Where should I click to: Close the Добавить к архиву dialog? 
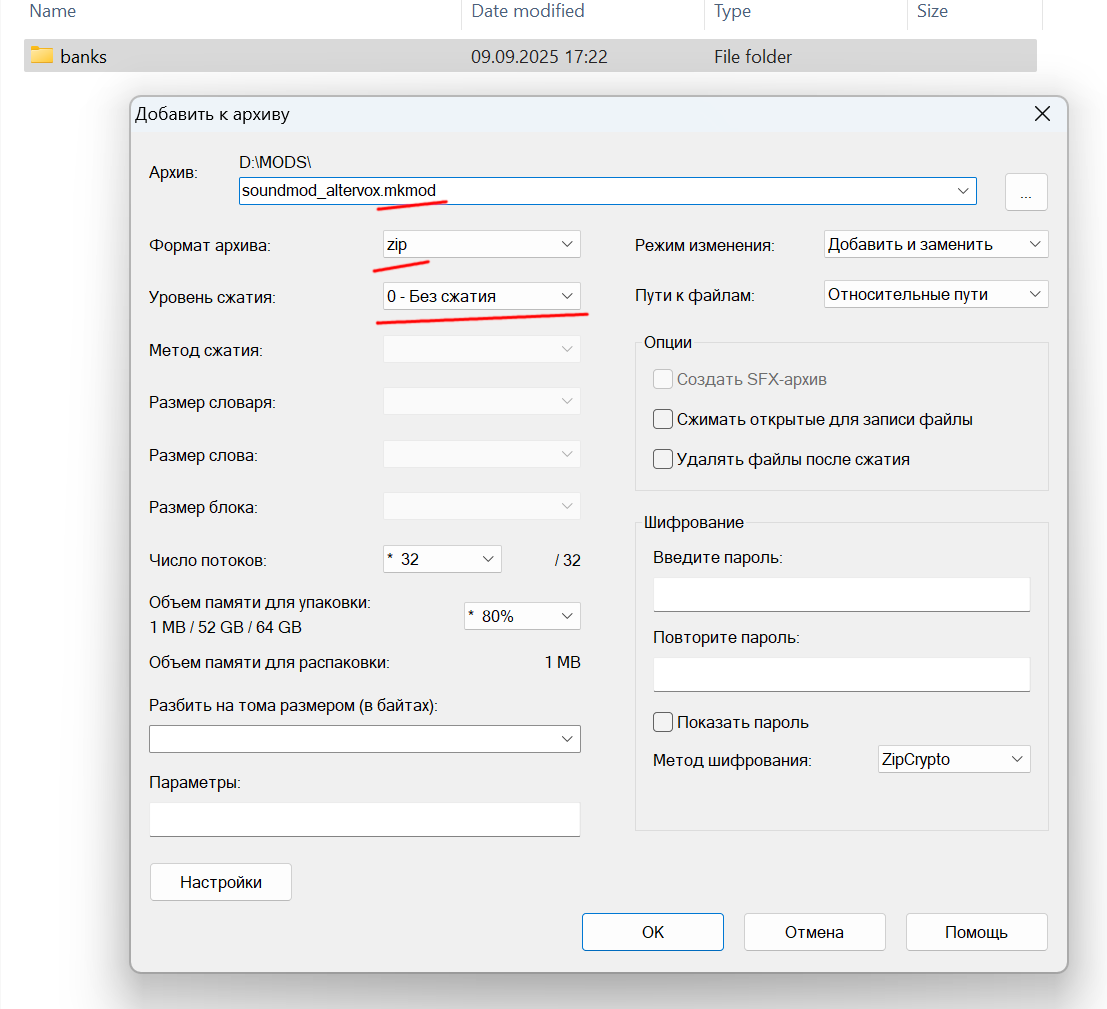coord(1042,114)
